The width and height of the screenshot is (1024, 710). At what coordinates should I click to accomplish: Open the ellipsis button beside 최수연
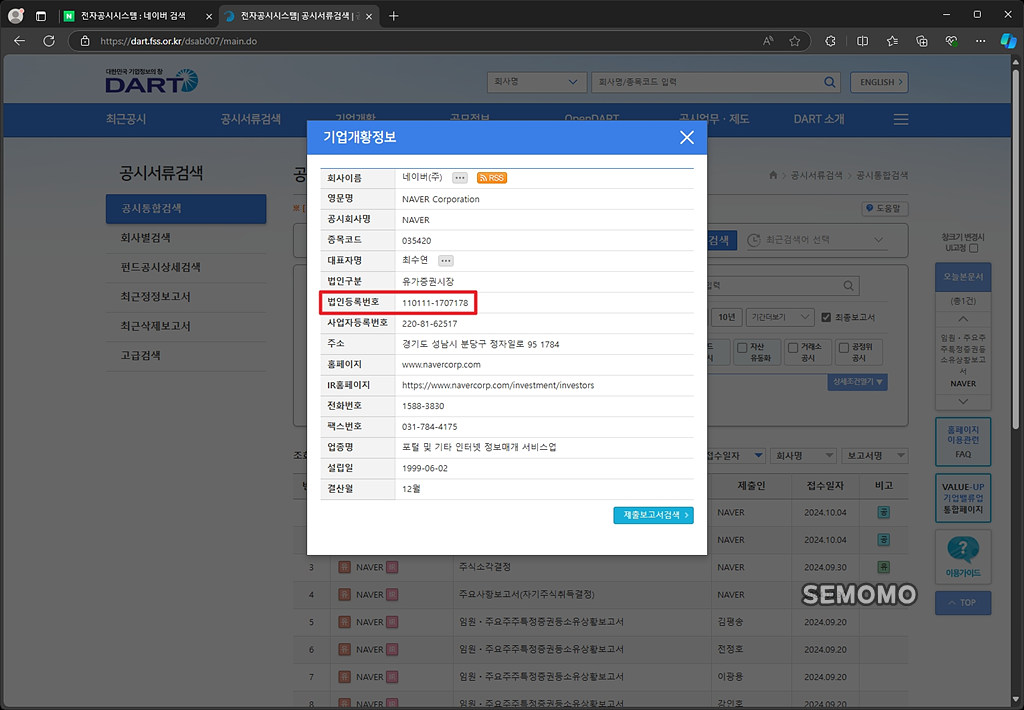tap(445, 261)
